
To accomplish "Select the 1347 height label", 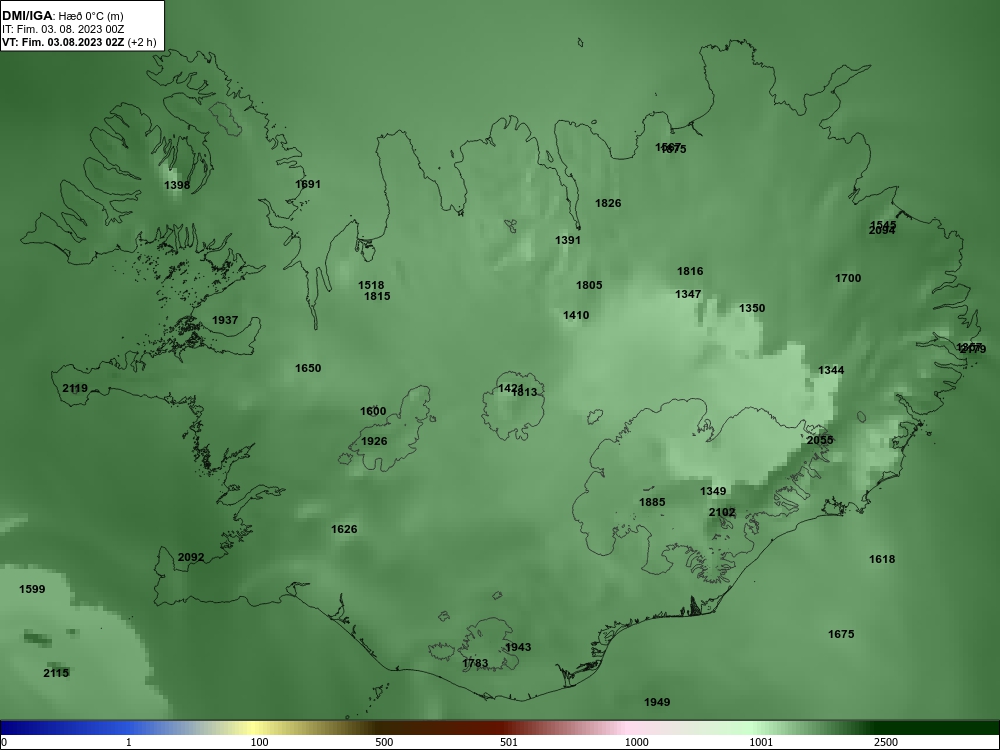I will click(688, 294).
